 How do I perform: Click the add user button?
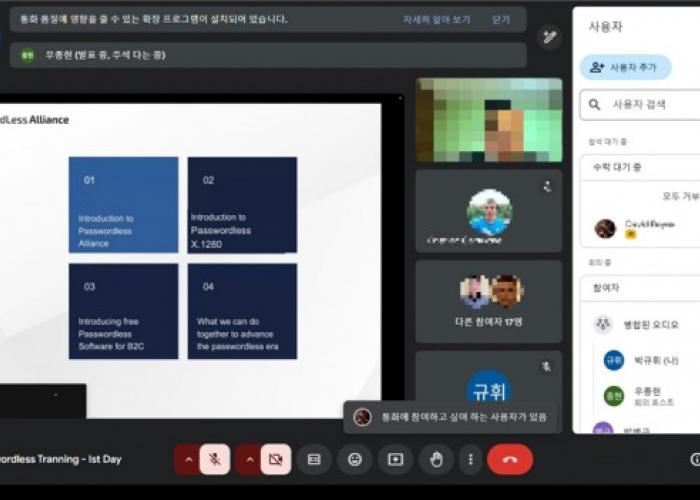(x=625, y=67)
